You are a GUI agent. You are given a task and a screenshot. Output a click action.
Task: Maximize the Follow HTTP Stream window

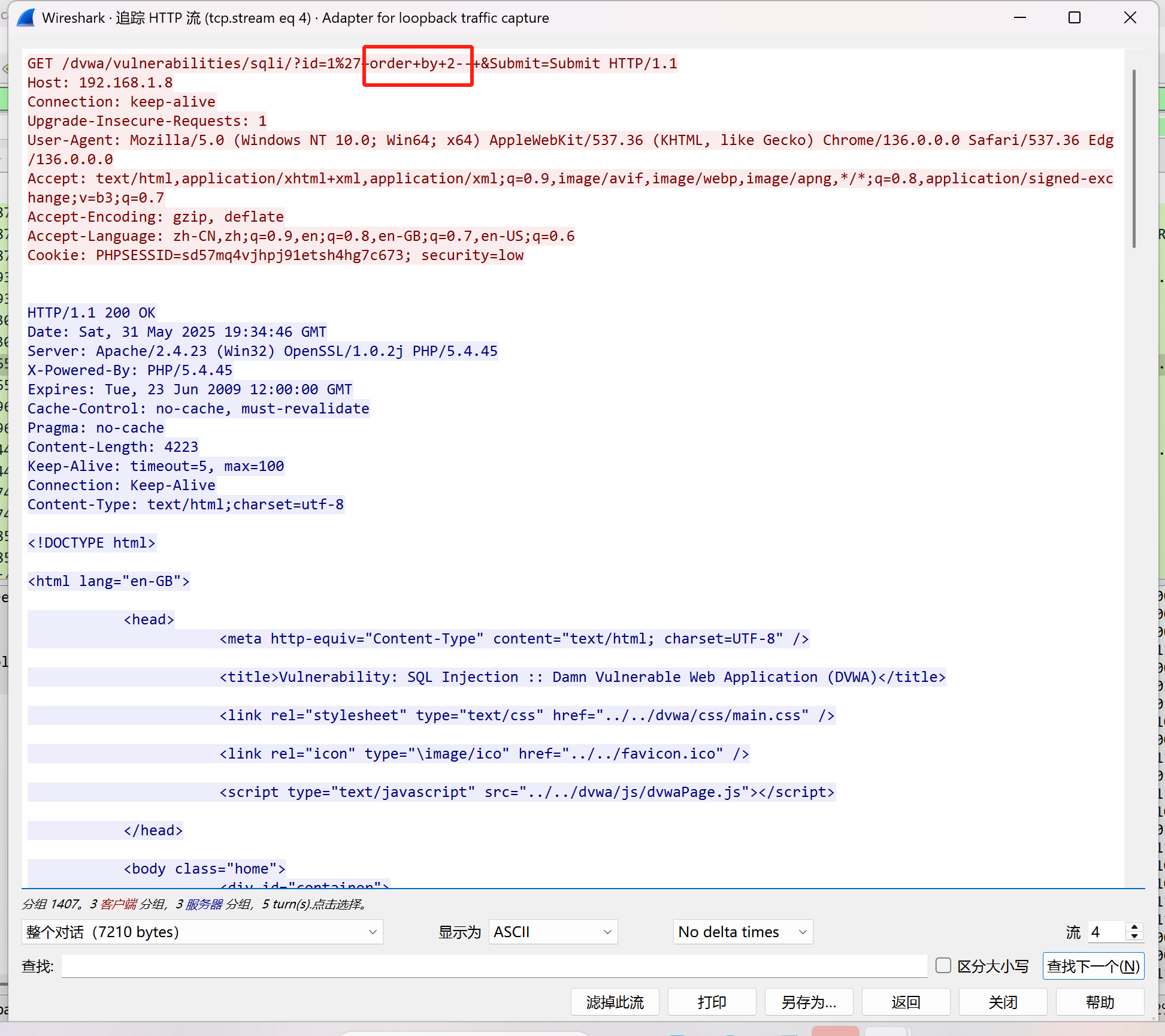click(x=1075, y=18)
